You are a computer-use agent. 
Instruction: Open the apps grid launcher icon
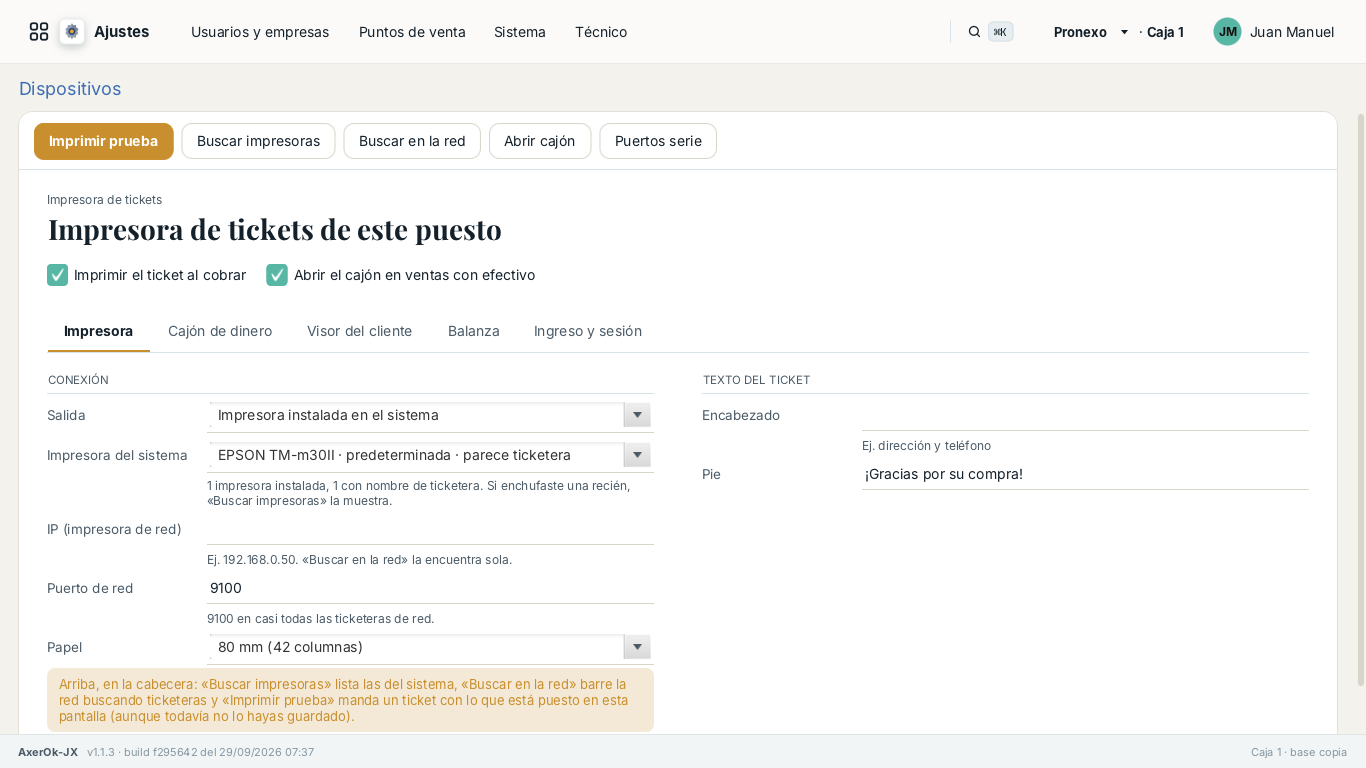[39, 32]
